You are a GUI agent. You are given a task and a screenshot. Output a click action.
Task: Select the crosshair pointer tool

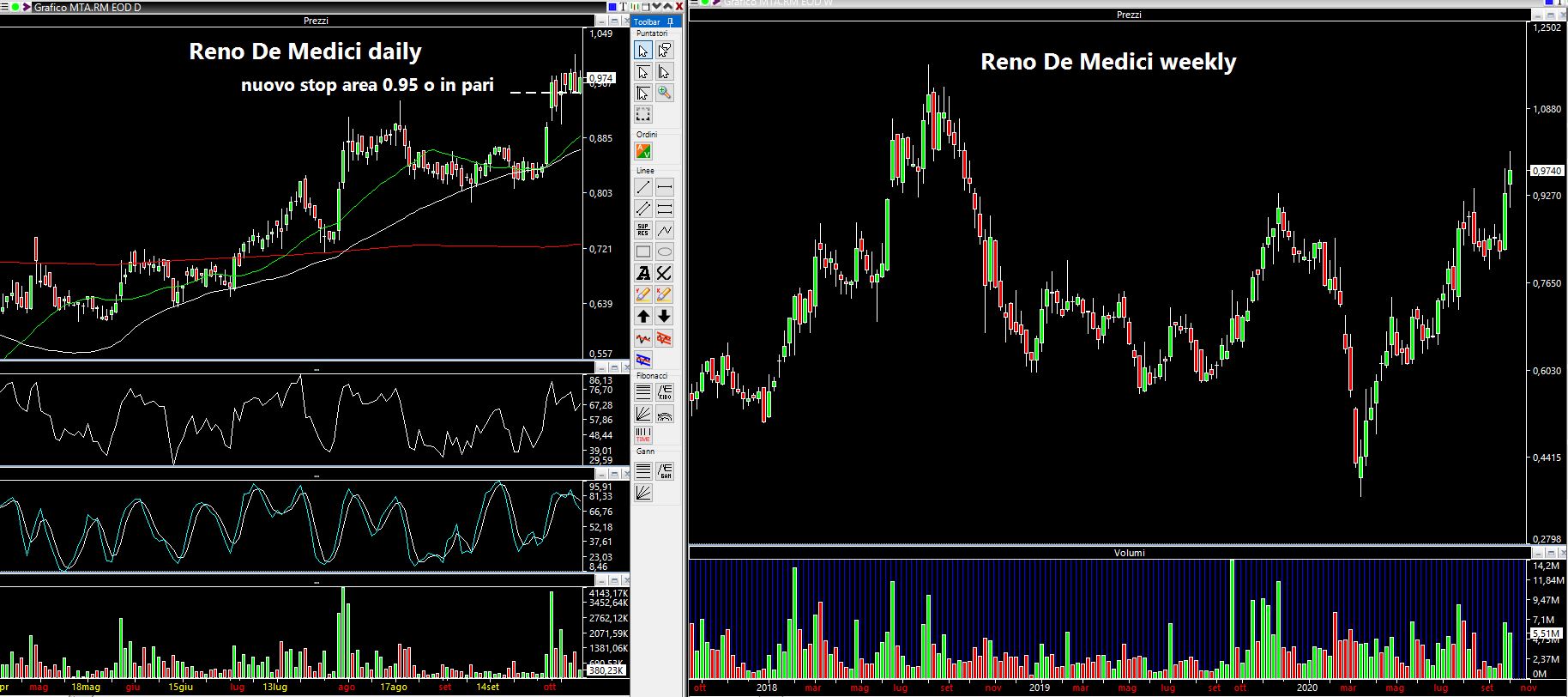[643, 93]
